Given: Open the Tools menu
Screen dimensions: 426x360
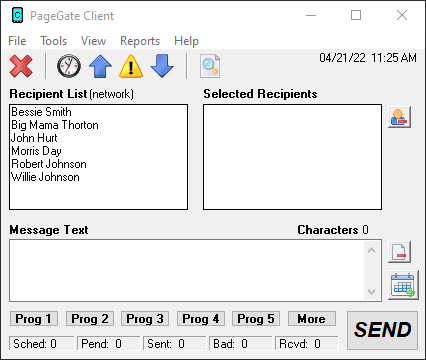Looking at the screenshot, I should click(54, 41).
